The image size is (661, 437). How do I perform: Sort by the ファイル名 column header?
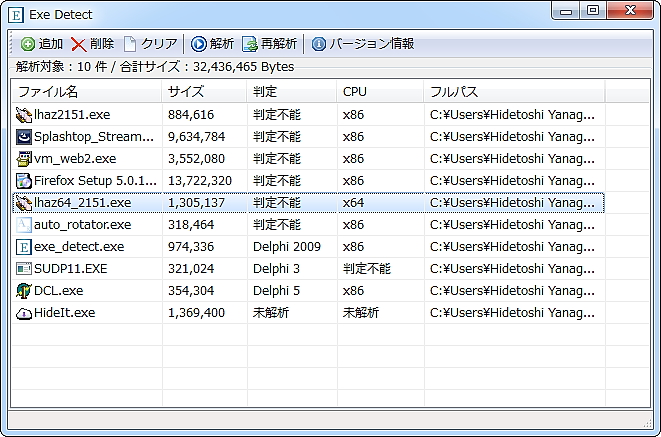pos(86,91)
